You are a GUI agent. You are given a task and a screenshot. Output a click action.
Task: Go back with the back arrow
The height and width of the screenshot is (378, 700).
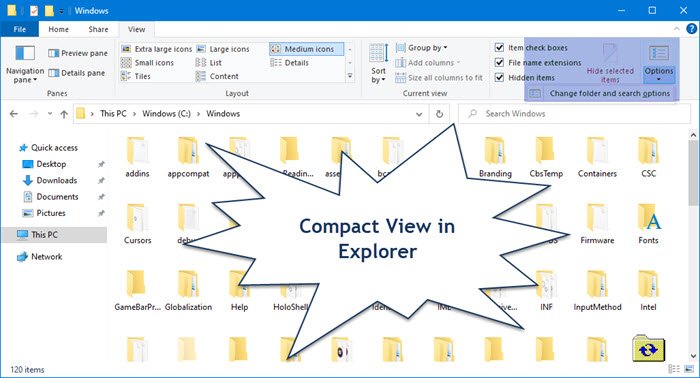14,114
